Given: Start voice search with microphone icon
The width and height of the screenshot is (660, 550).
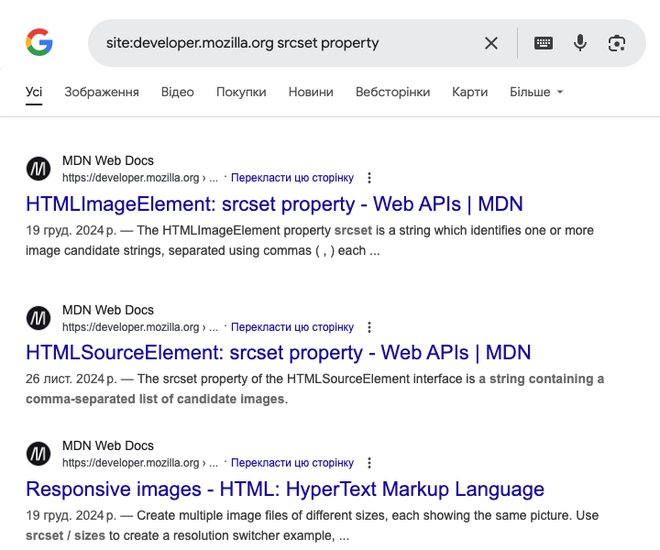Looking at the screenshot, I should click(x=580, y=43).
